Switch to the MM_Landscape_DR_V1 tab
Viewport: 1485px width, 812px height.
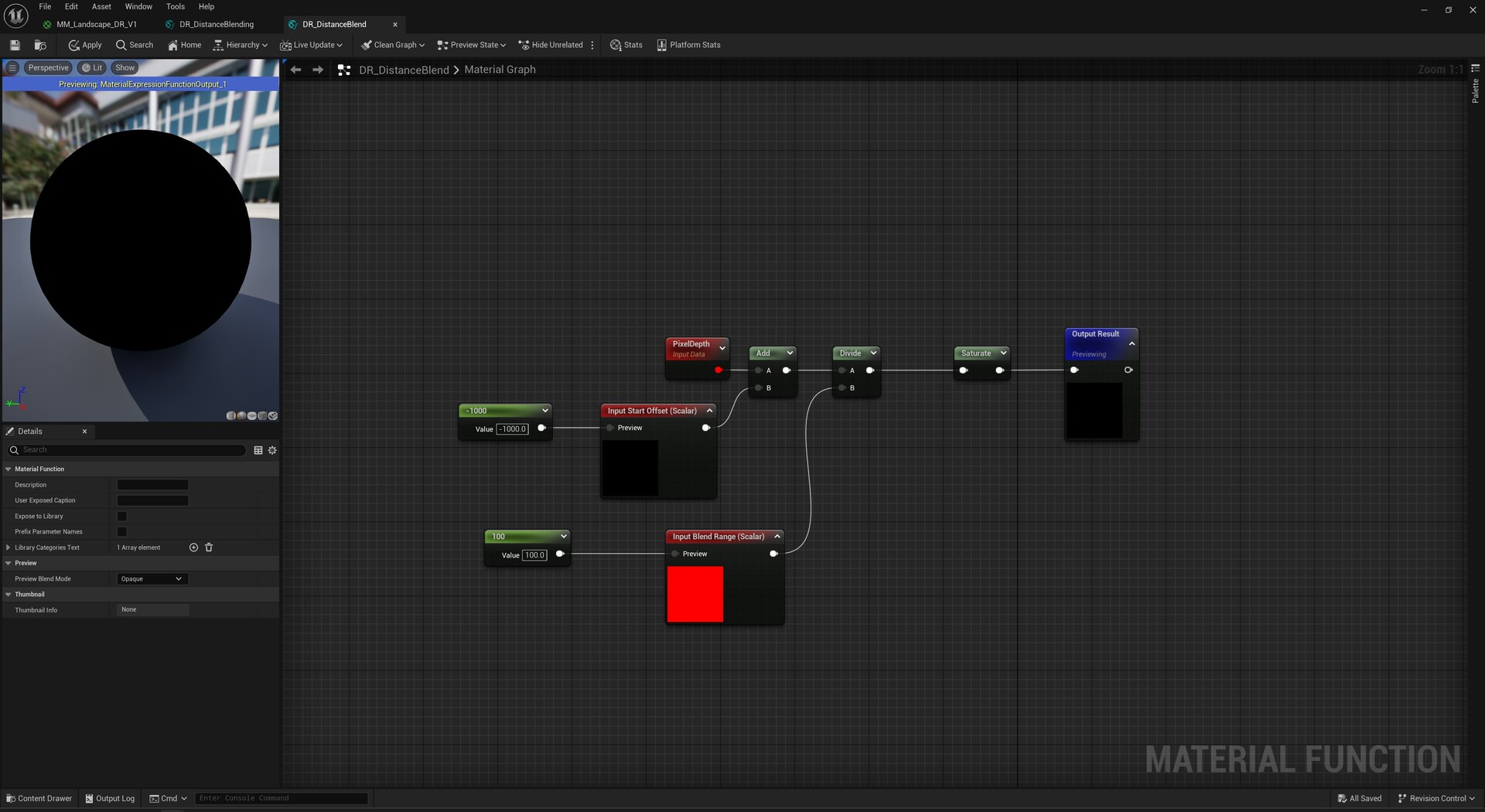tap(97, 24)
